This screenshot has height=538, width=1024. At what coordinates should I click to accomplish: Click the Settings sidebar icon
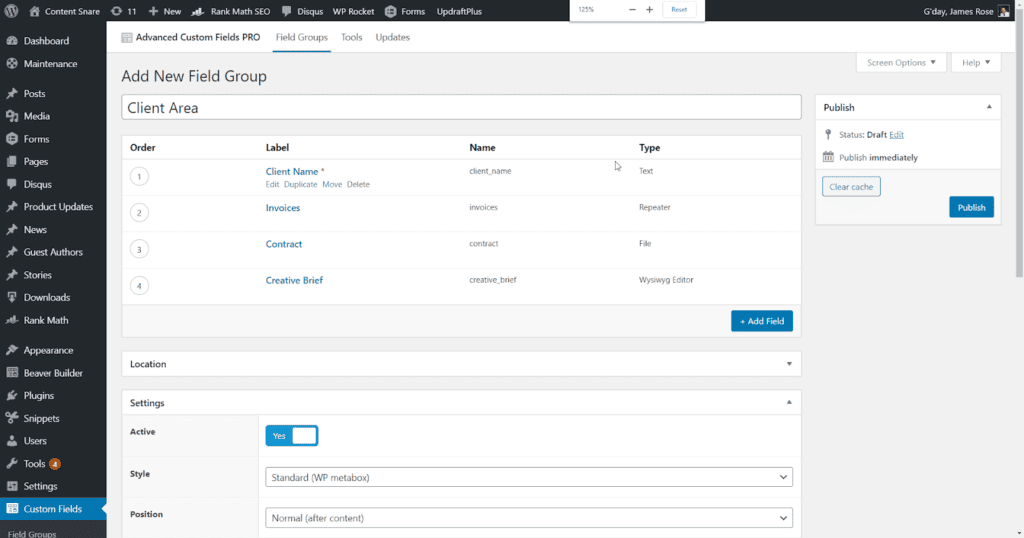click(12, 486)
